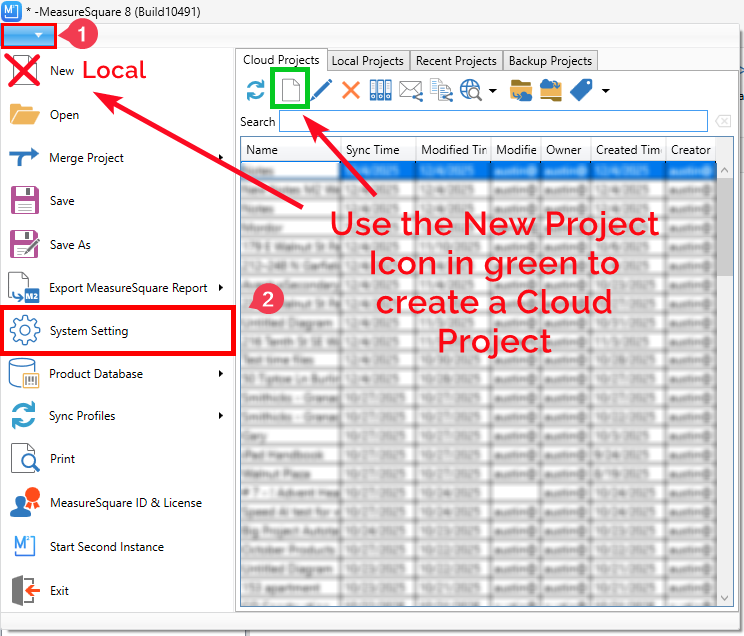This screenshot has width=744, height=636.
Task: Click the Save floppy disk icon
Action: pos(25,200)
